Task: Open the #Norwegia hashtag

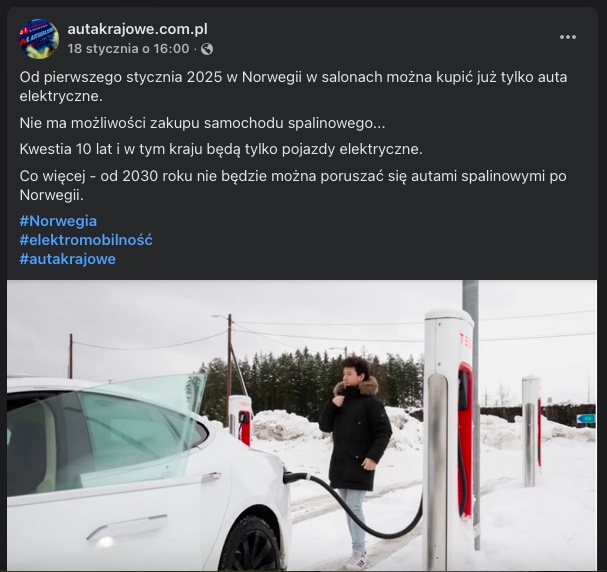Action: 58,221
